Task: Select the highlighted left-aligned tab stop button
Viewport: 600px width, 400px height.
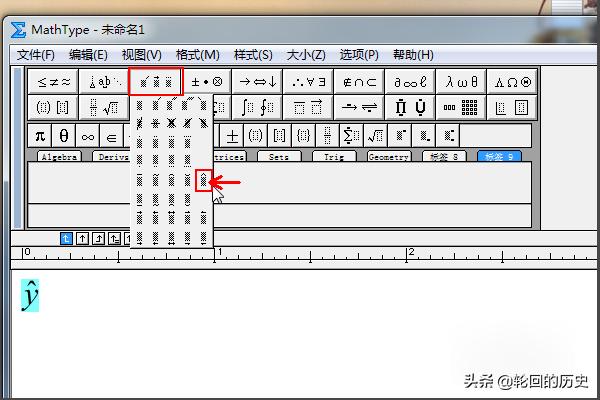Action: click(66, 238)
